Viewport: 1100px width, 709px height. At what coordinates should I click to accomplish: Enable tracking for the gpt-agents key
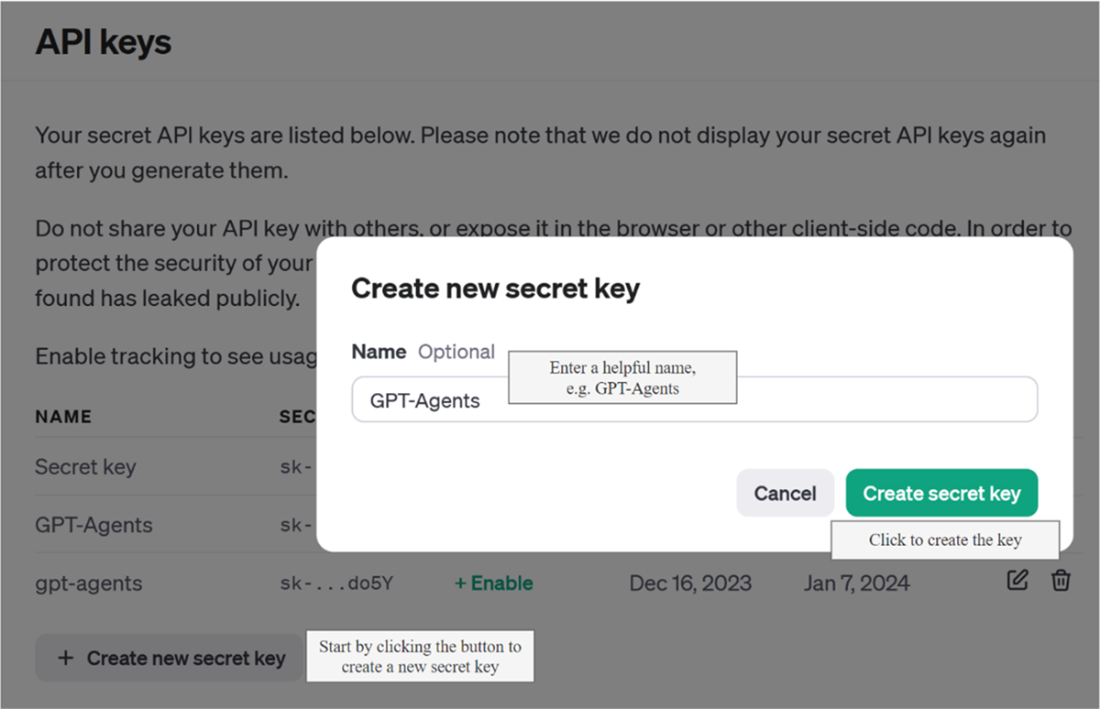tap(494, 583)
